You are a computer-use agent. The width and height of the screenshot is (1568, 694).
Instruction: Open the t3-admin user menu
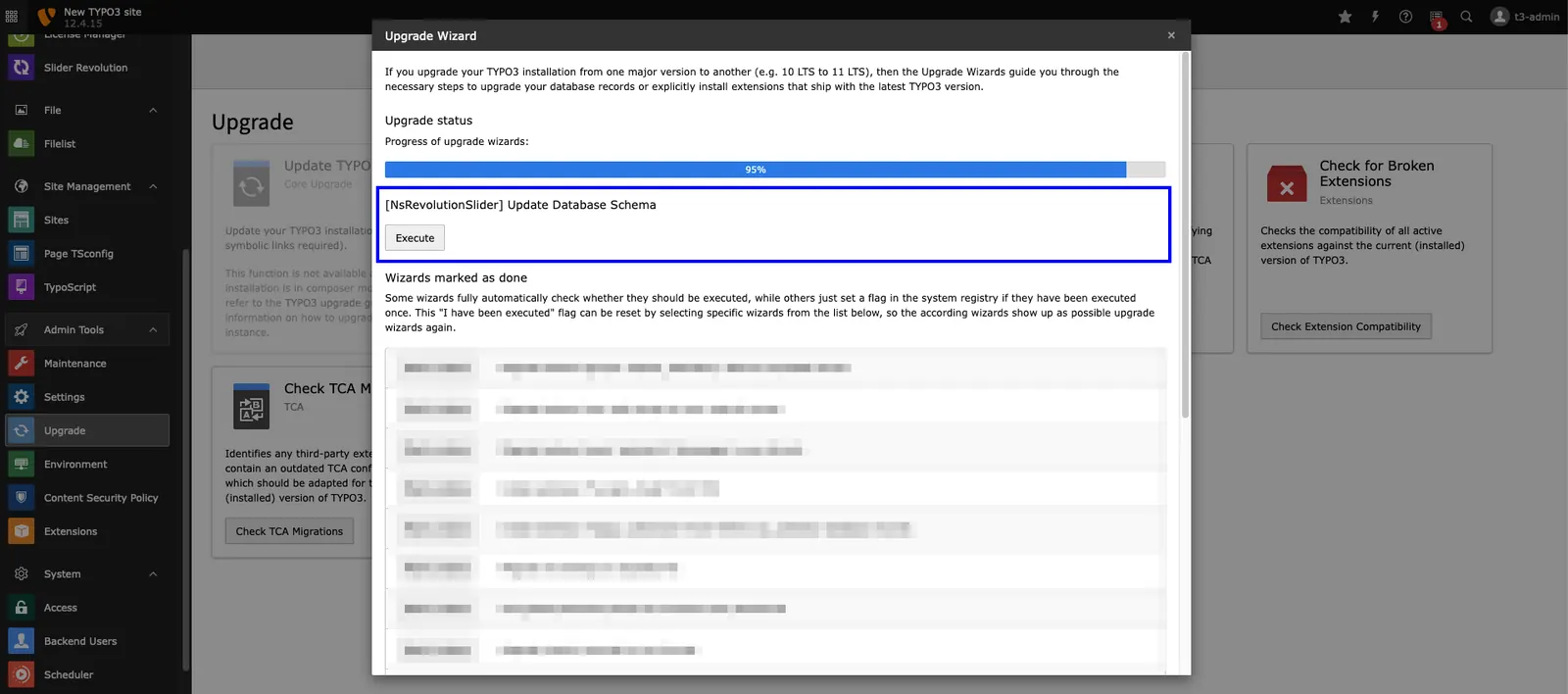(x=1524, y=17)
